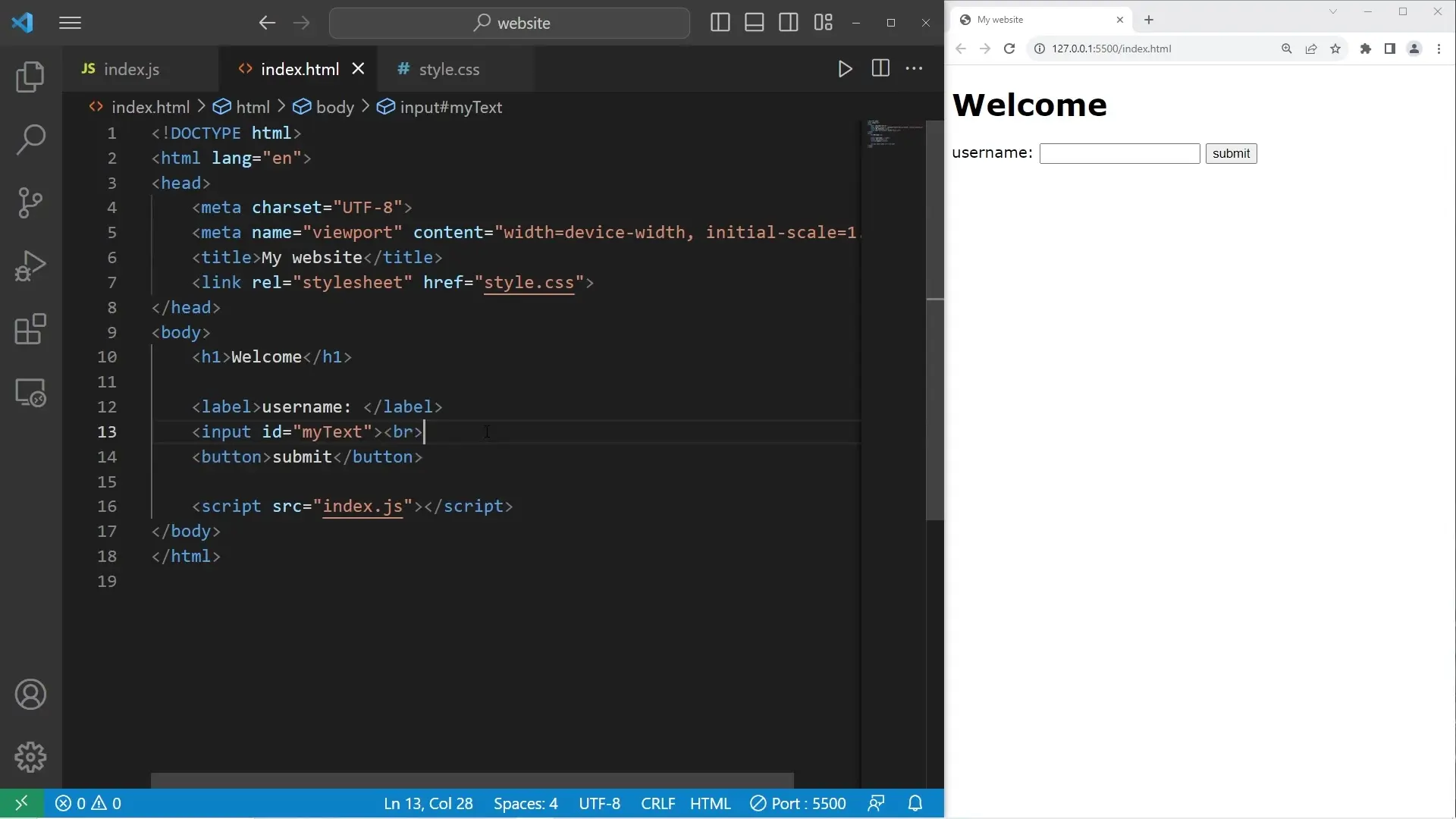View site information icon in address bar
Screen dimensions: 1456x819
pyautogui.click(x=1039, y=49)
